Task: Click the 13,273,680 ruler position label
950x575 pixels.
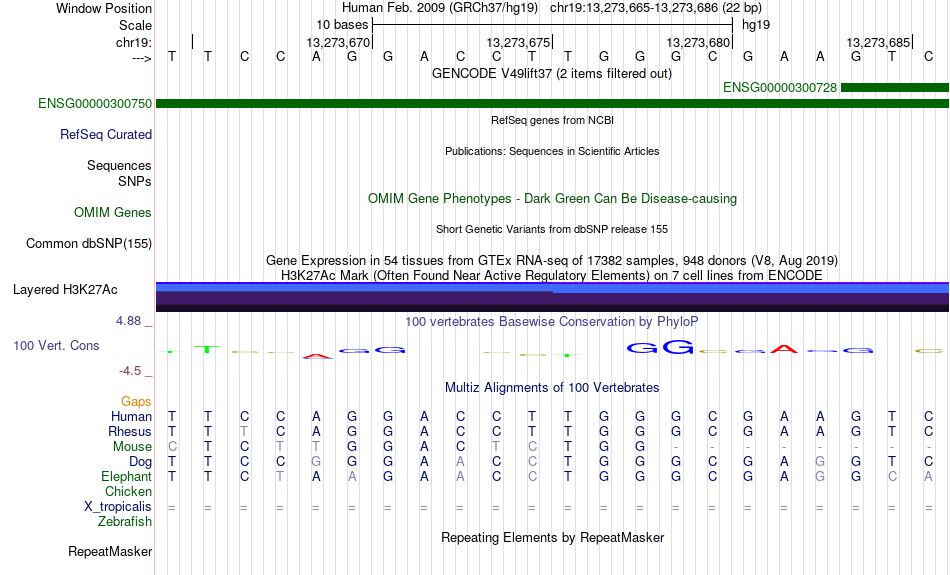Action: (x=698, y=42)
